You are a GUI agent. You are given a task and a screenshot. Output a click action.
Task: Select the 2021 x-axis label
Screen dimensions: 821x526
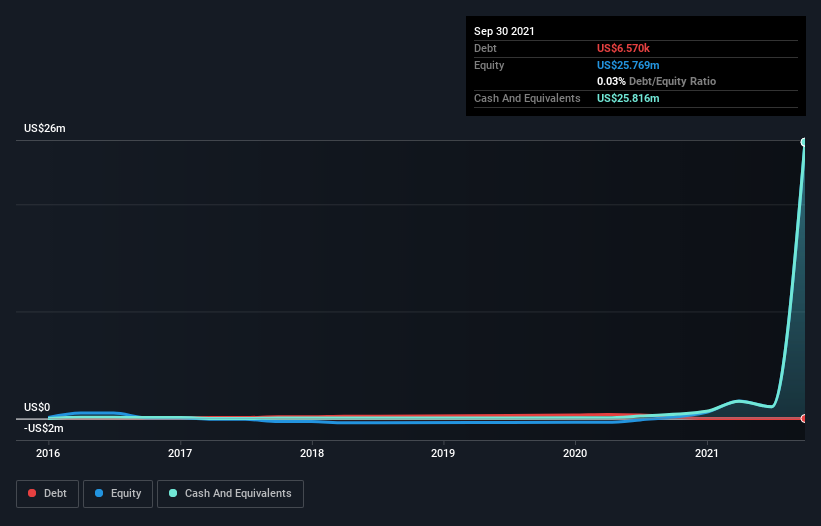pos(707,453)
